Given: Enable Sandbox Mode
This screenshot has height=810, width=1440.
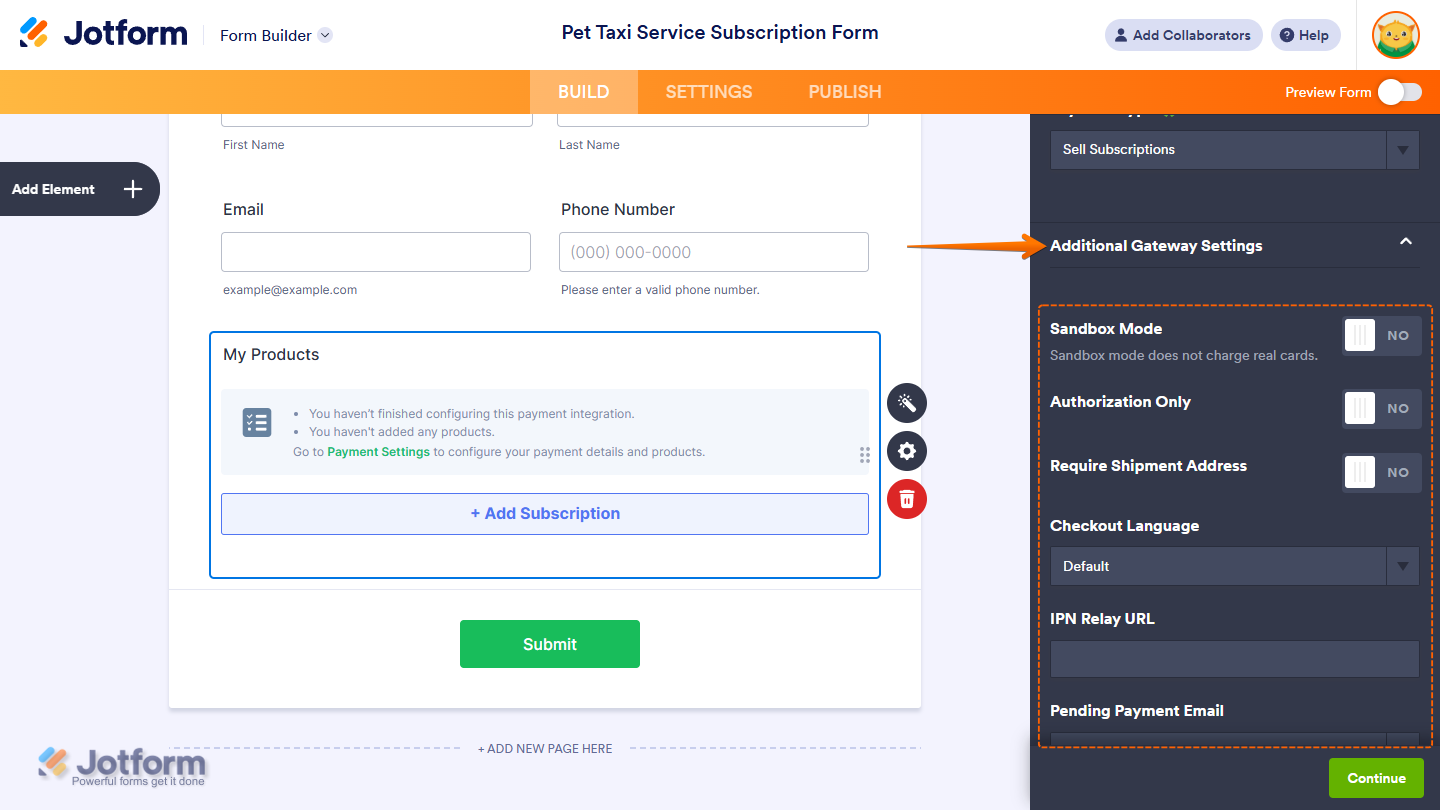Looking at the screenshot, I should tap(1381, 335).
